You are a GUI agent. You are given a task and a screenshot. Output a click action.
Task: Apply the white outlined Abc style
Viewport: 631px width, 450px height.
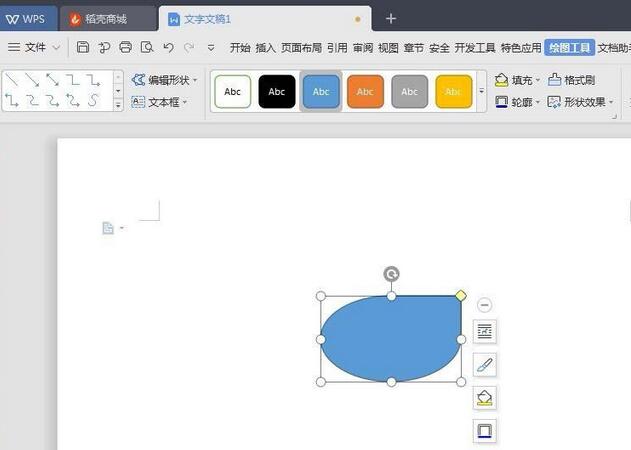[x=233, y=91]
